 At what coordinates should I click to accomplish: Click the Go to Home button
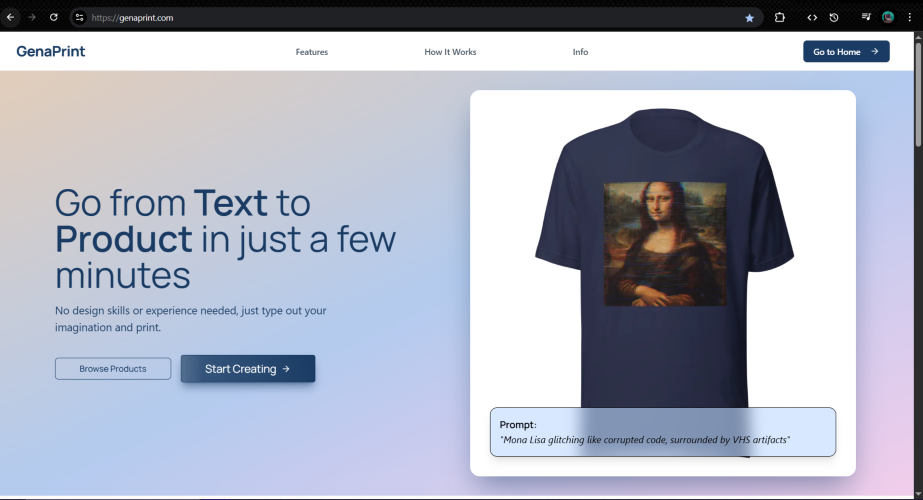click(x=846, y=51)
